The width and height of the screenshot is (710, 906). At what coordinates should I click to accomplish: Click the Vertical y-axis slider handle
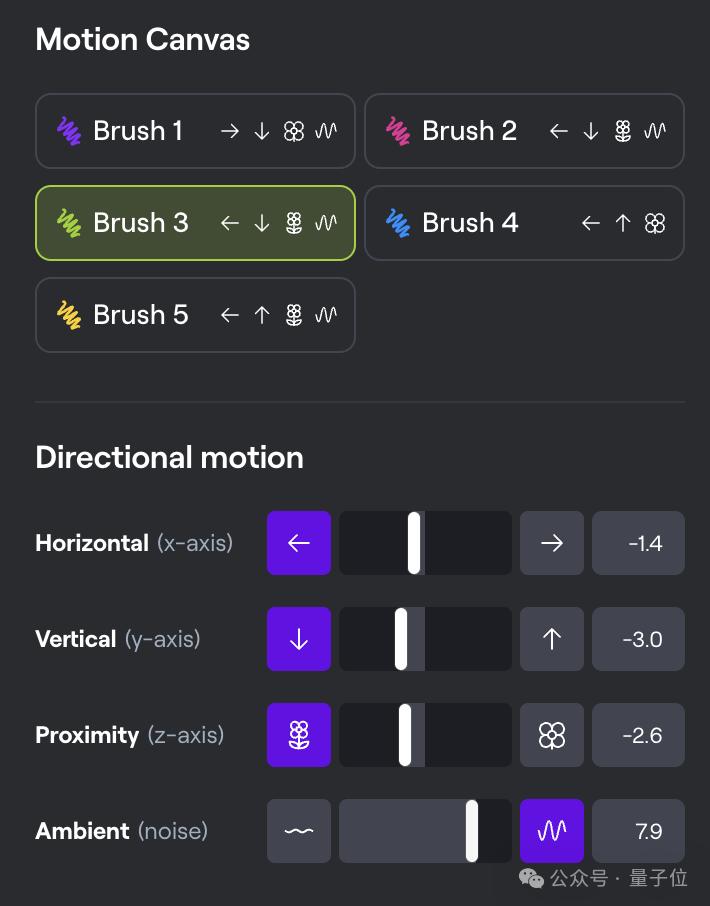point(401,638)
